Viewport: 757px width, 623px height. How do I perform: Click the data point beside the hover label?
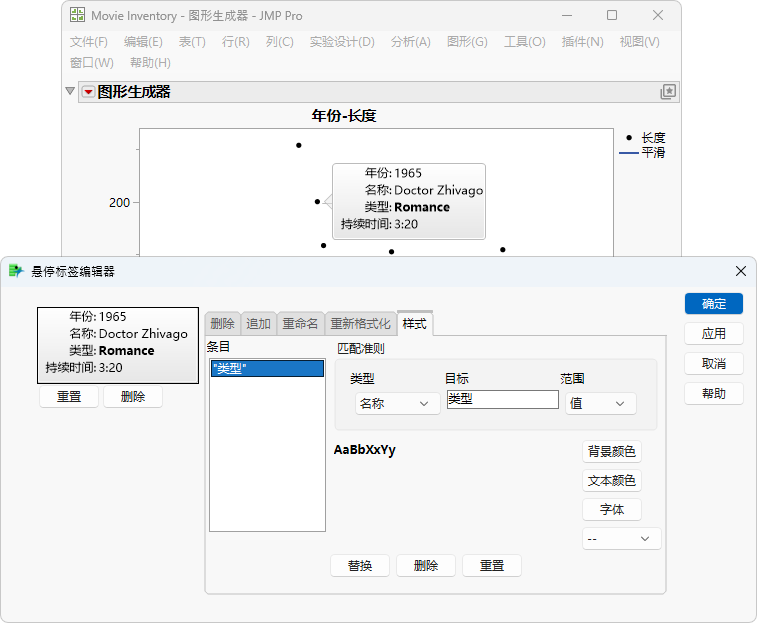pos(317,201)
